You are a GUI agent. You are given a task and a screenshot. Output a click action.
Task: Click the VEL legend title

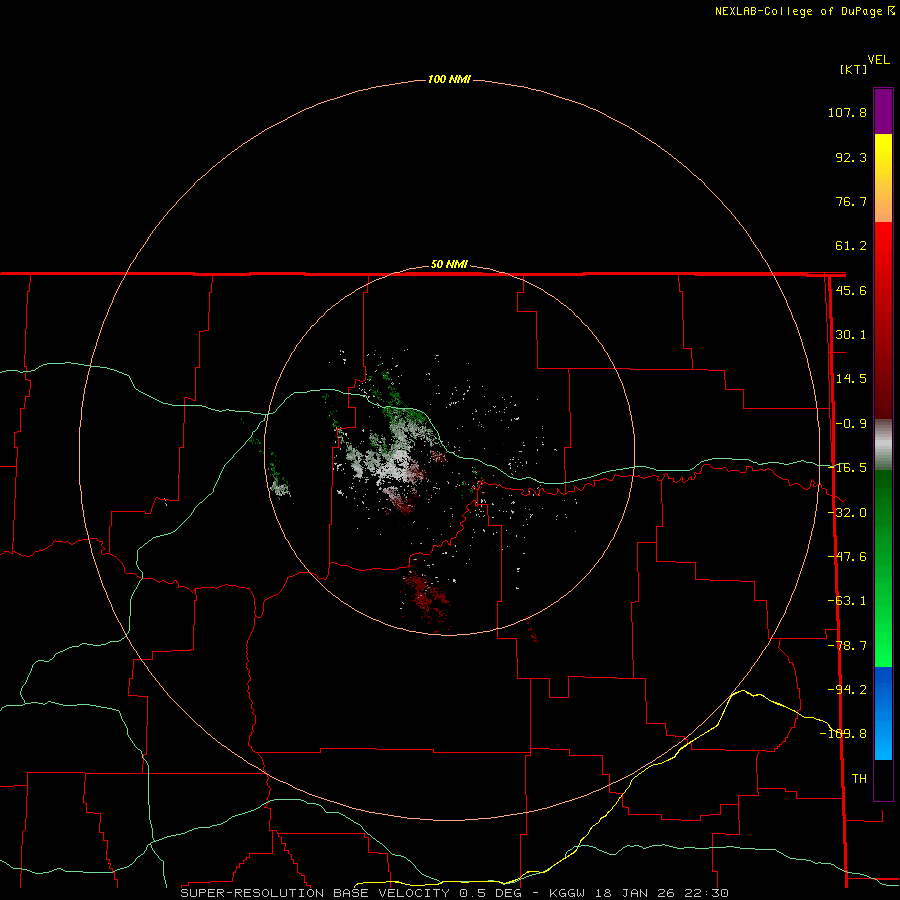tap(878, 60)
